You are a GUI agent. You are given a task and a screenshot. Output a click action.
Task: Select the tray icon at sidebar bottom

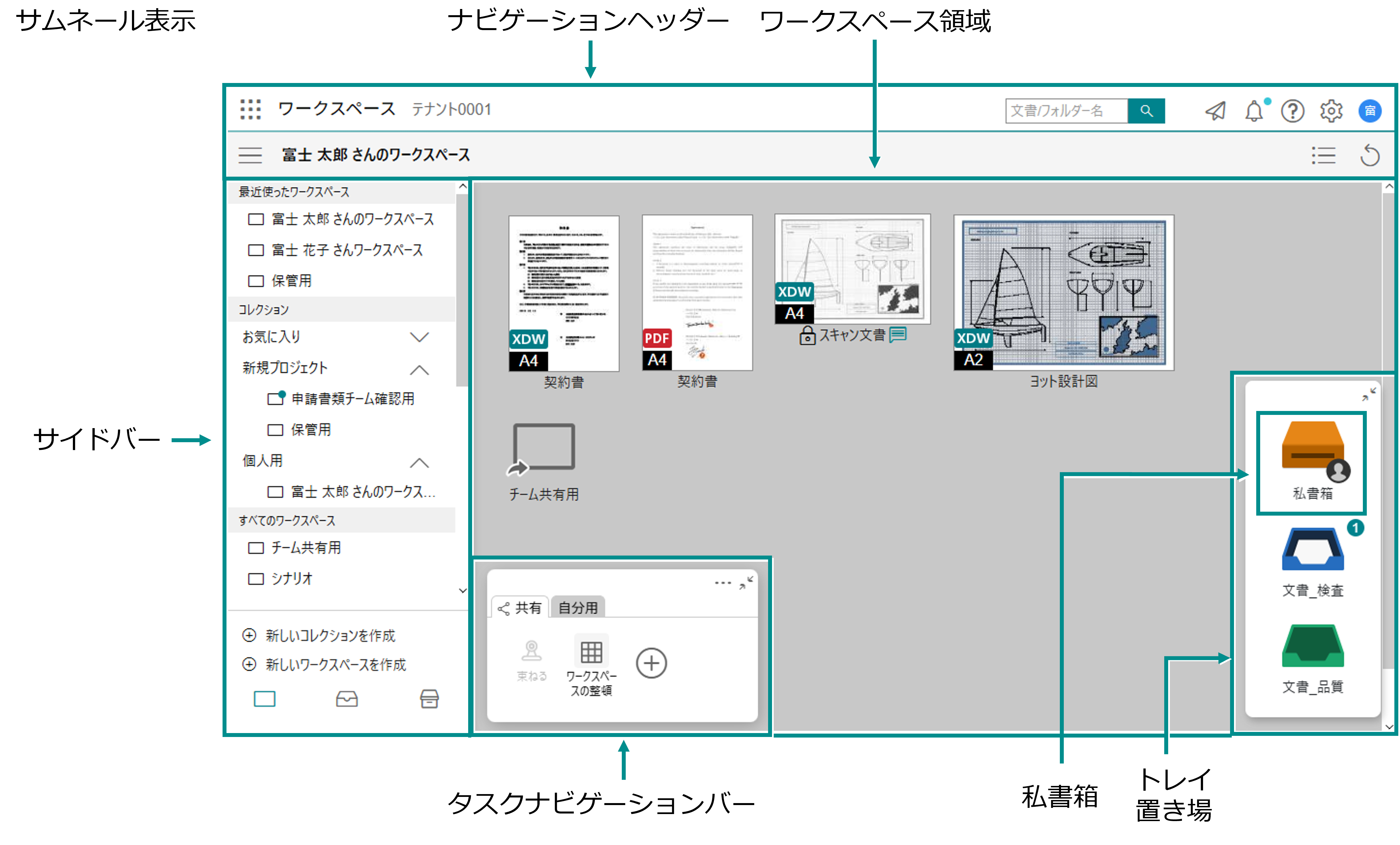pos(347,698)
